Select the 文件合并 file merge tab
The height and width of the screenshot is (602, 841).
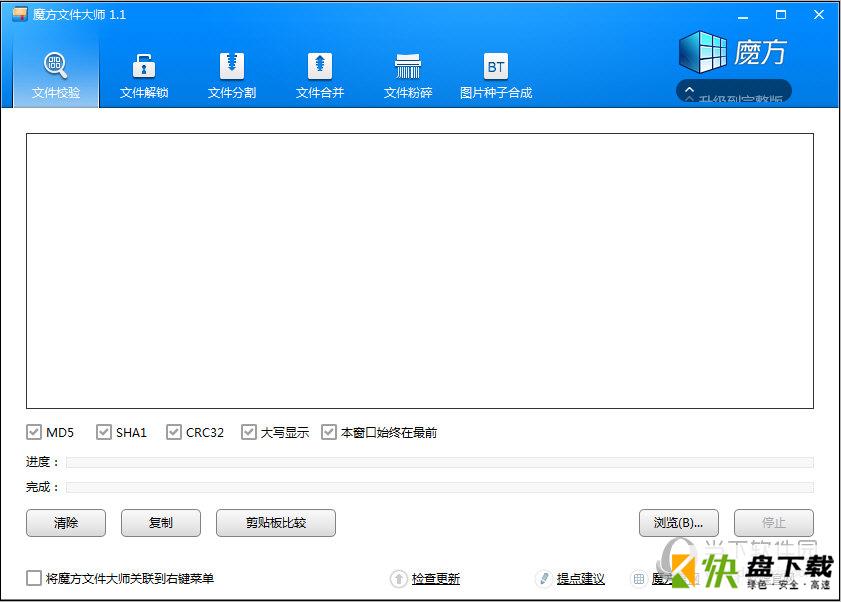pos(320,75)
